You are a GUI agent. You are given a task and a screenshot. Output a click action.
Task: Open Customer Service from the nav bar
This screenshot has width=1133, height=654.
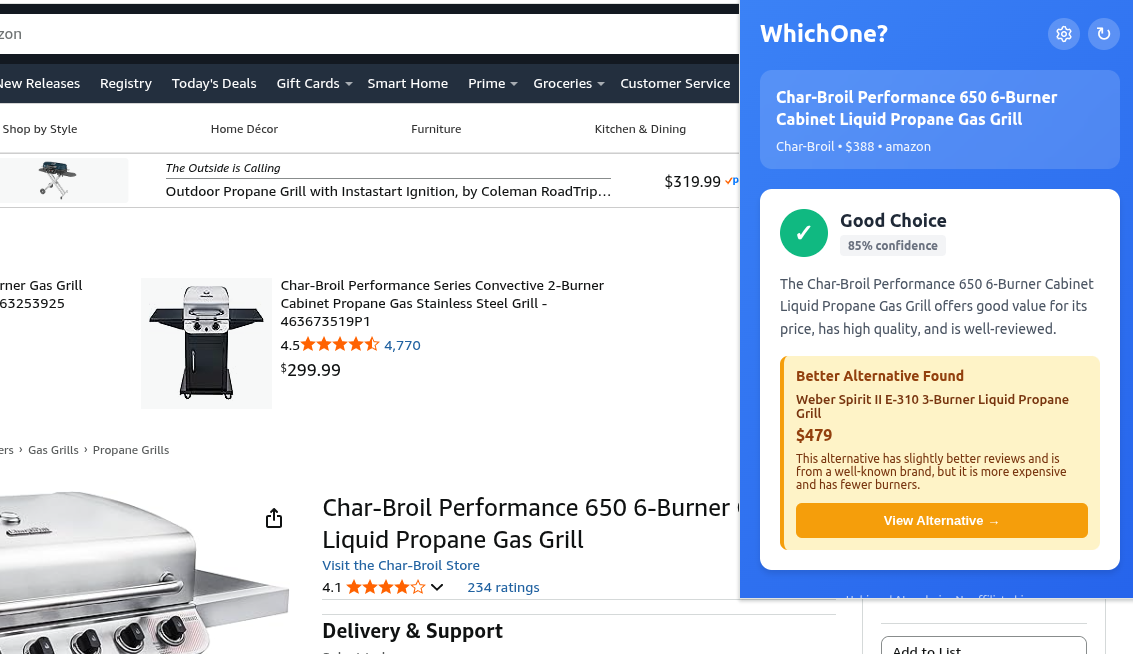pyautogui.click(x=675, y=83)
